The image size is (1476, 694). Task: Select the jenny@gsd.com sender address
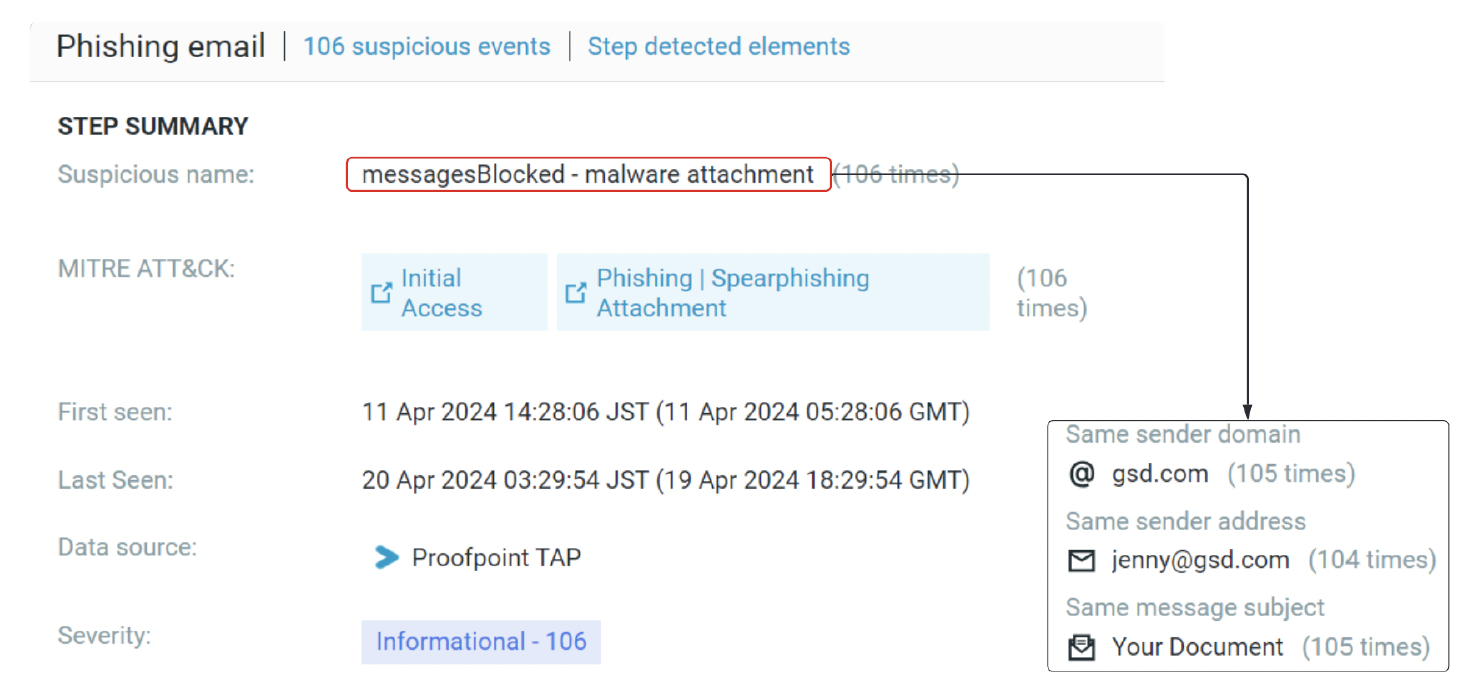(1200, 561)
